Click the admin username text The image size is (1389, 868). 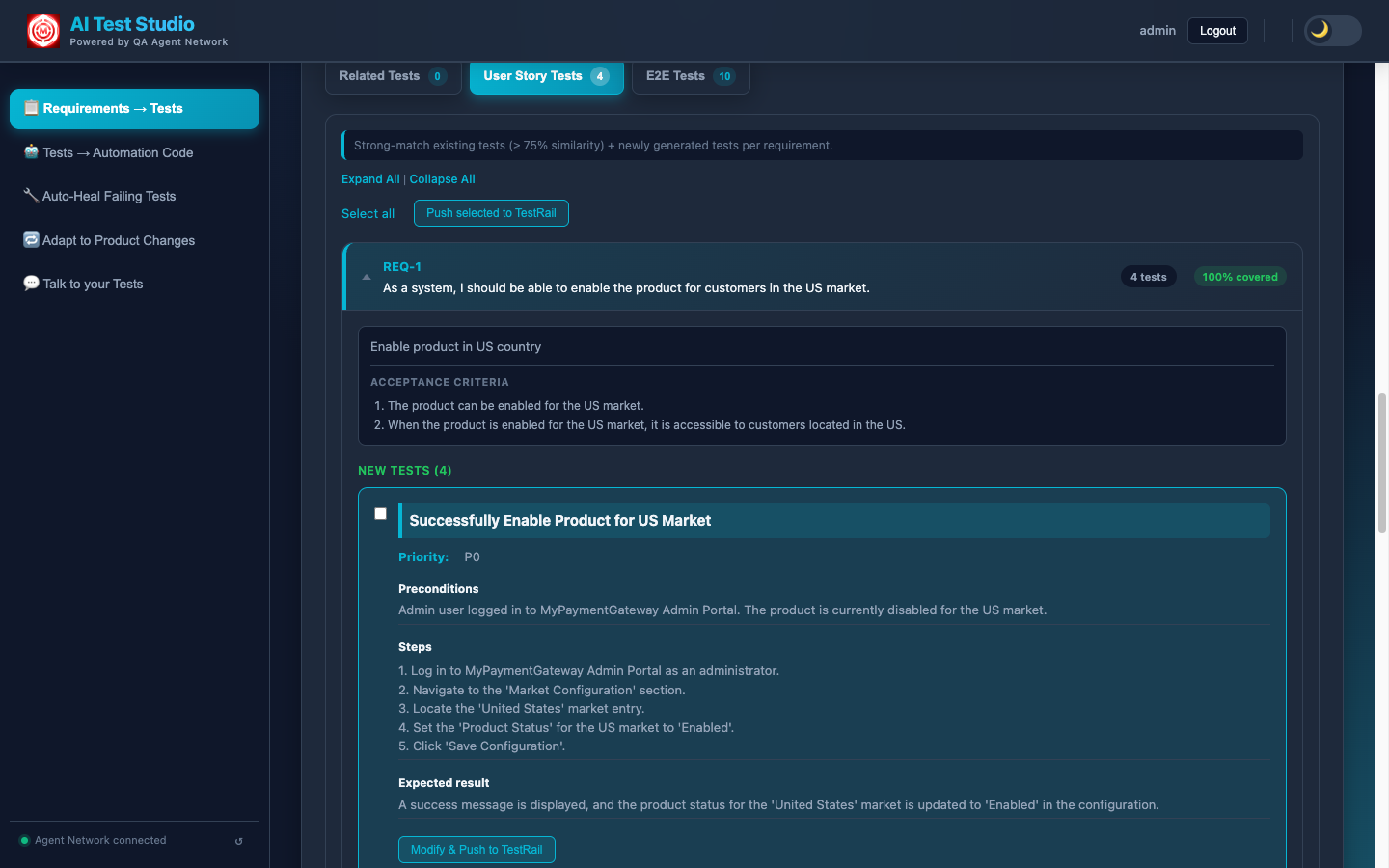1157,31
